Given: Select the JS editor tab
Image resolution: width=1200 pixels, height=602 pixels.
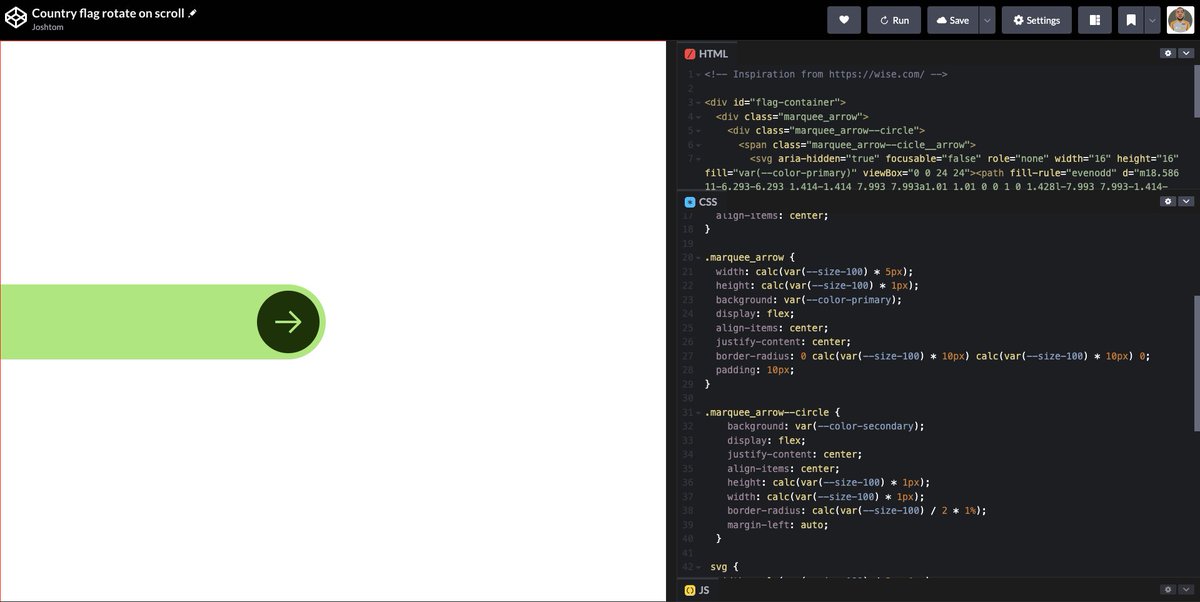Looking at the screenshot, I should pos(698,590).
